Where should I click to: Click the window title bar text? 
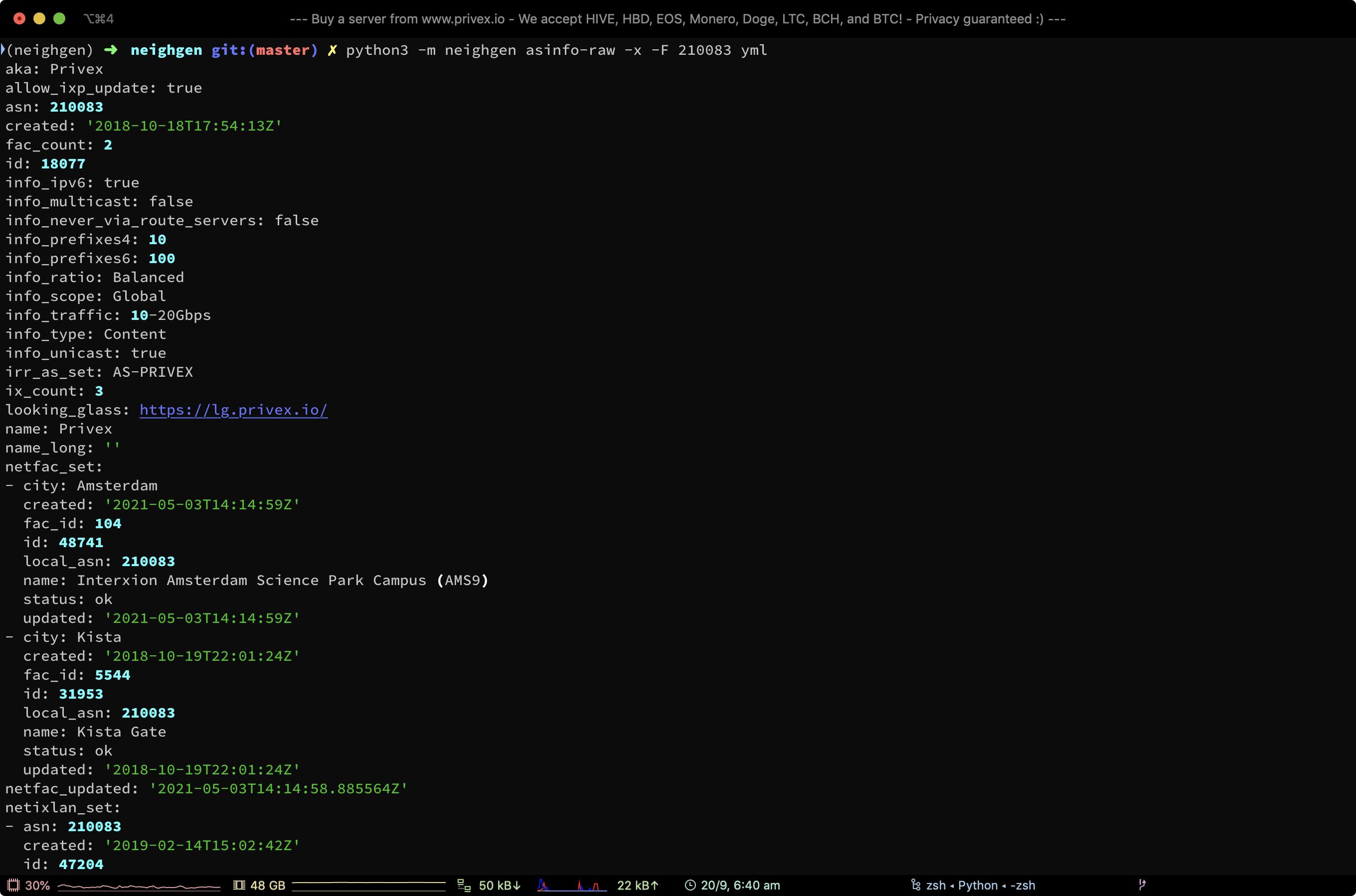point(678,19)
